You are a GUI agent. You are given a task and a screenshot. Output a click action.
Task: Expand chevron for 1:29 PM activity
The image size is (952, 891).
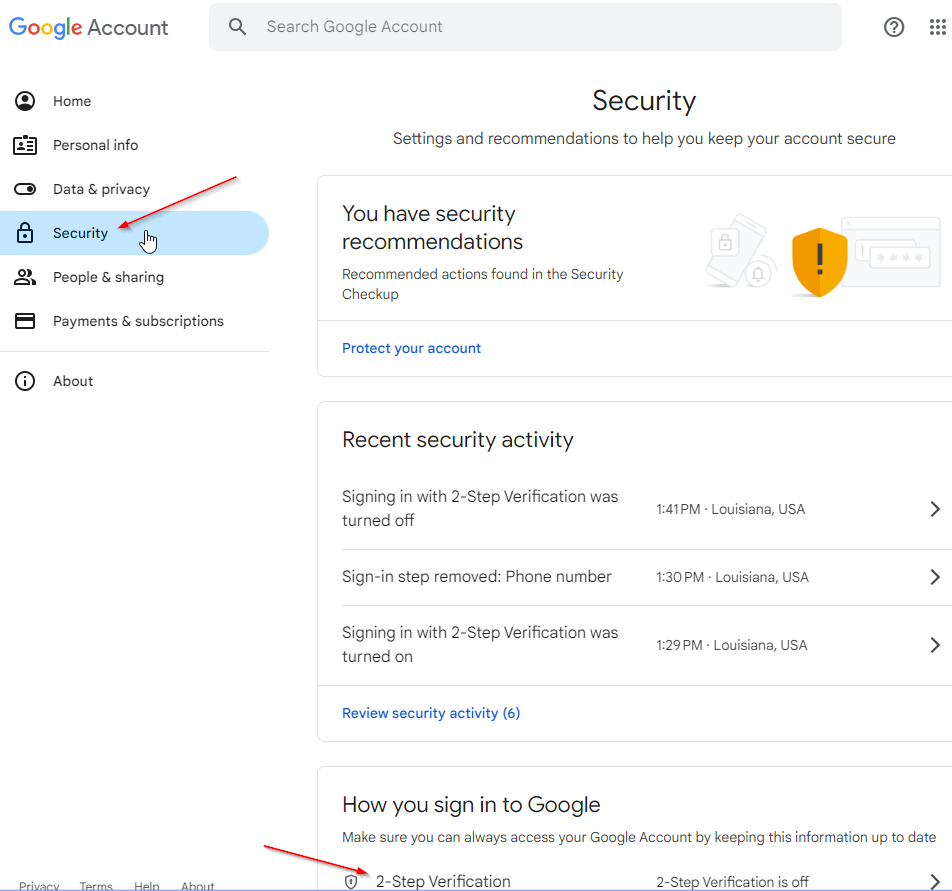(935, 645)
